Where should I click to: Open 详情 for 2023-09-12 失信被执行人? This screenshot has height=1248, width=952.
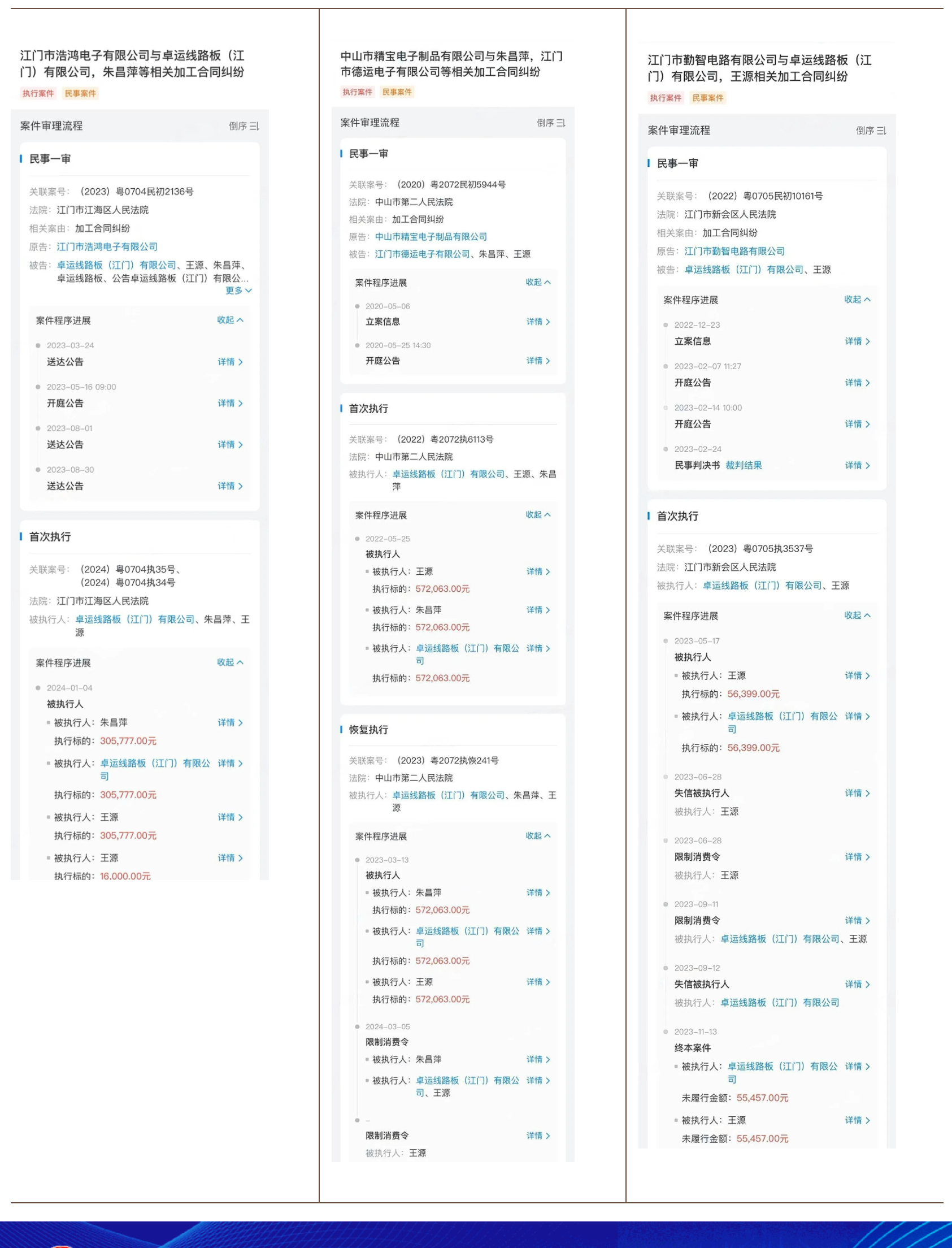pos(858,985)
